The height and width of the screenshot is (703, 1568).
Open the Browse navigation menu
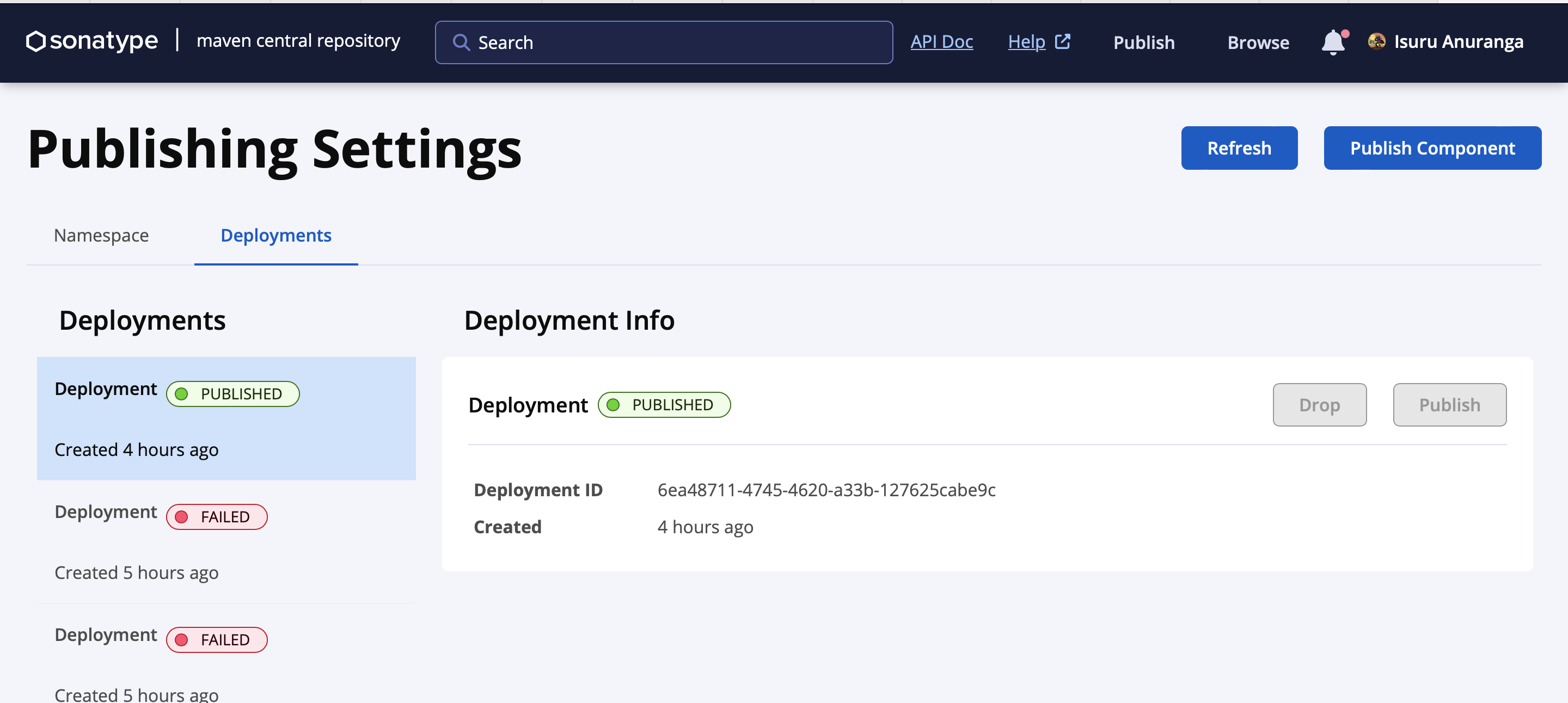[x=1257, y=42]
